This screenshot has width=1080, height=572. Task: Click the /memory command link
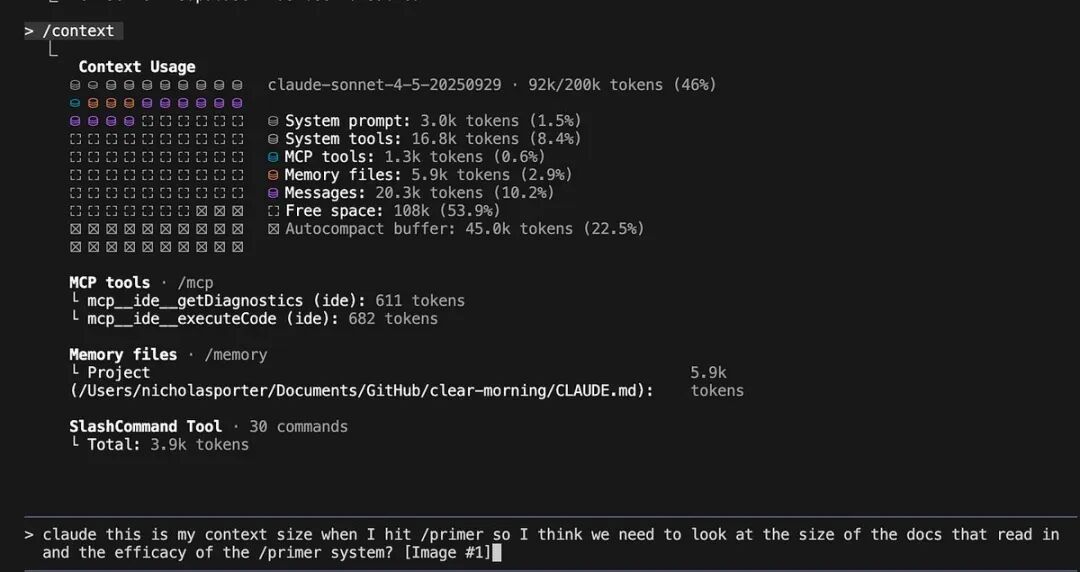tap(236, 355)
